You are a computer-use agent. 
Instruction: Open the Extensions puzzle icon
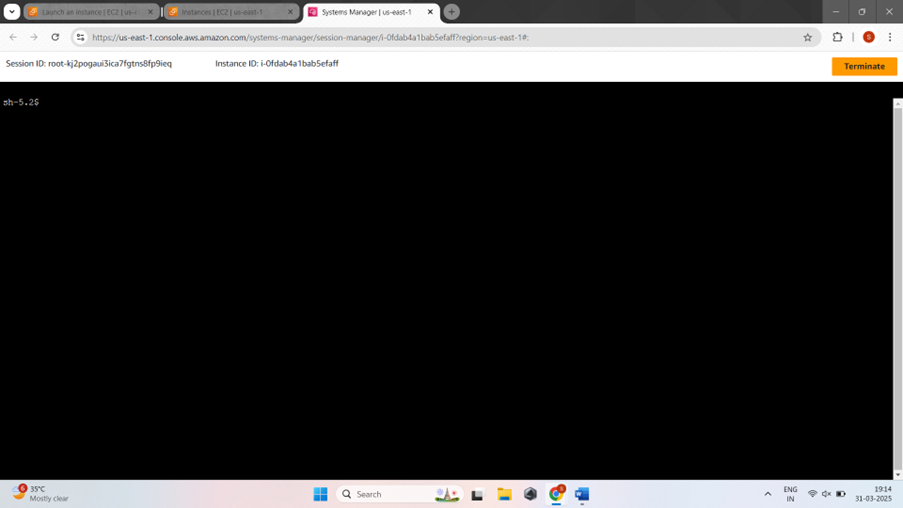pos(837,37)
